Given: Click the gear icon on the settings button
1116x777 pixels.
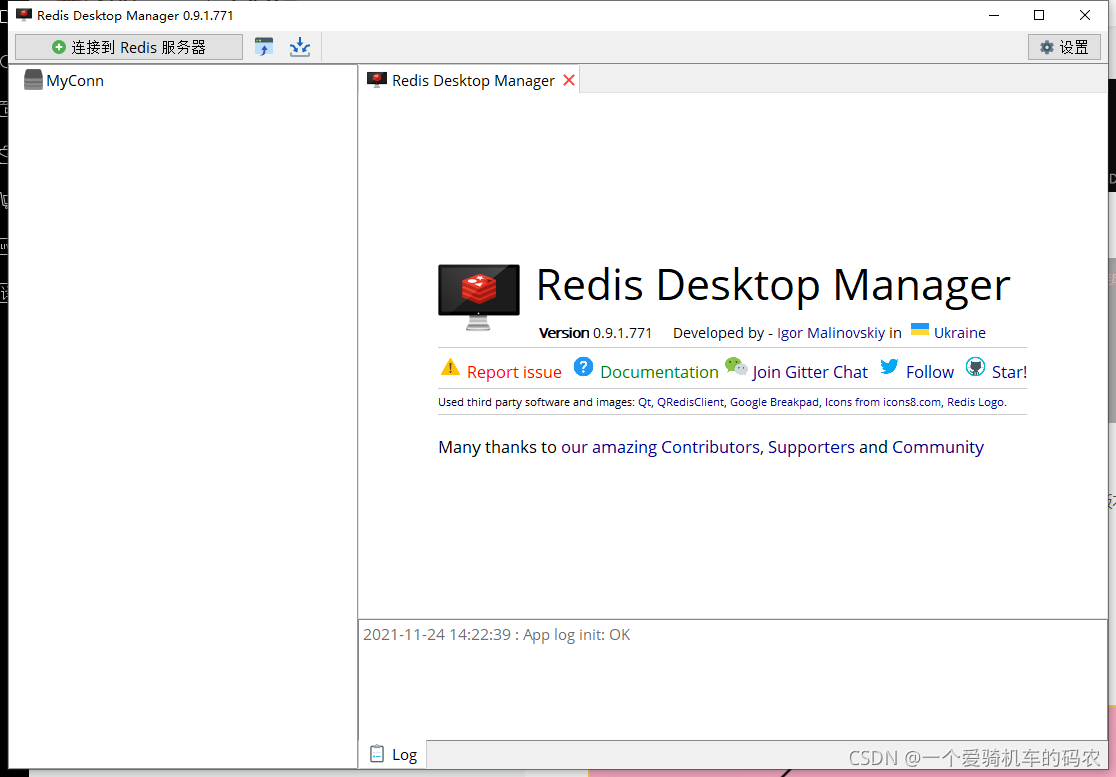Looking at the screenshot, I should coord(1046,48).
